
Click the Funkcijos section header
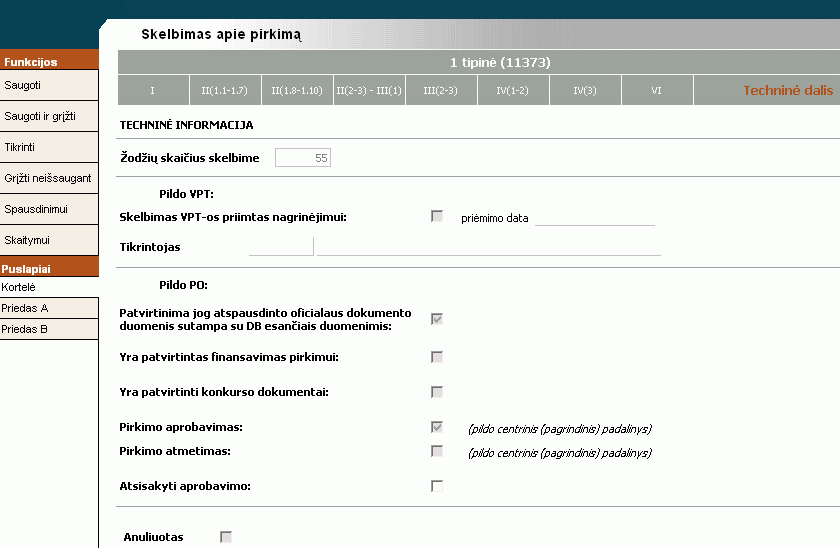click(x=49, y=61)
